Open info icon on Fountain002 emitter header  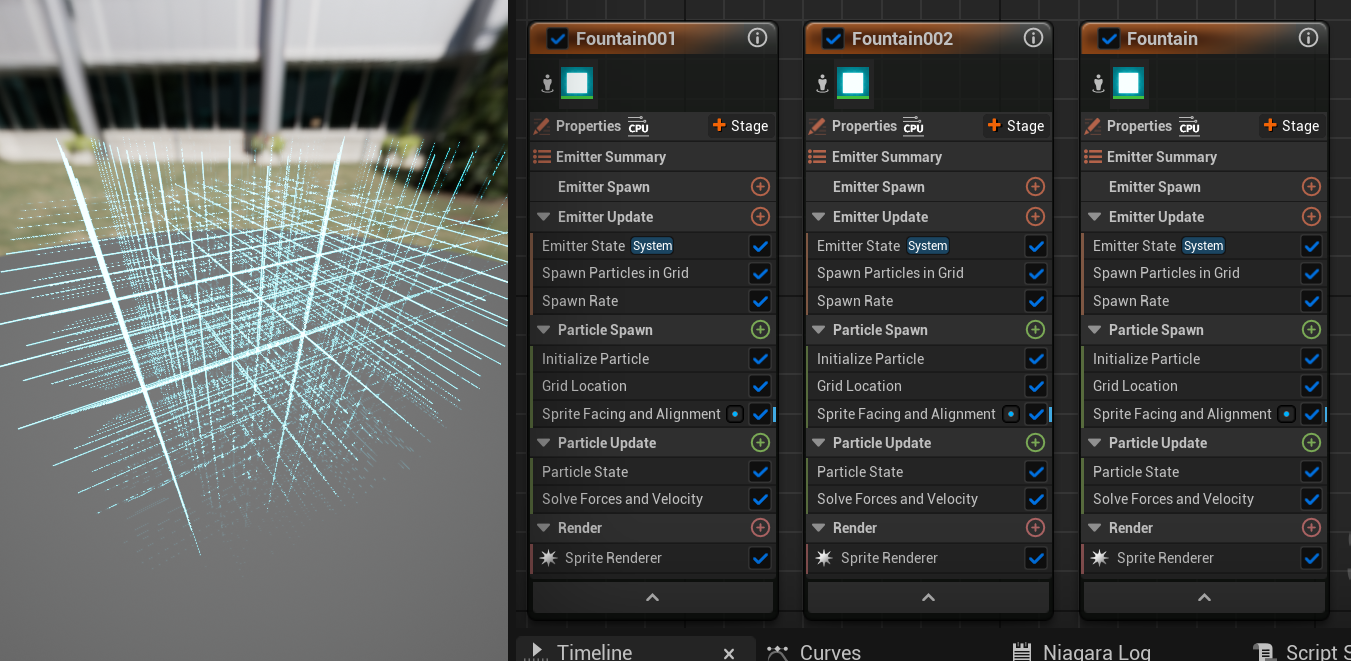click(x=1033, y=38)
